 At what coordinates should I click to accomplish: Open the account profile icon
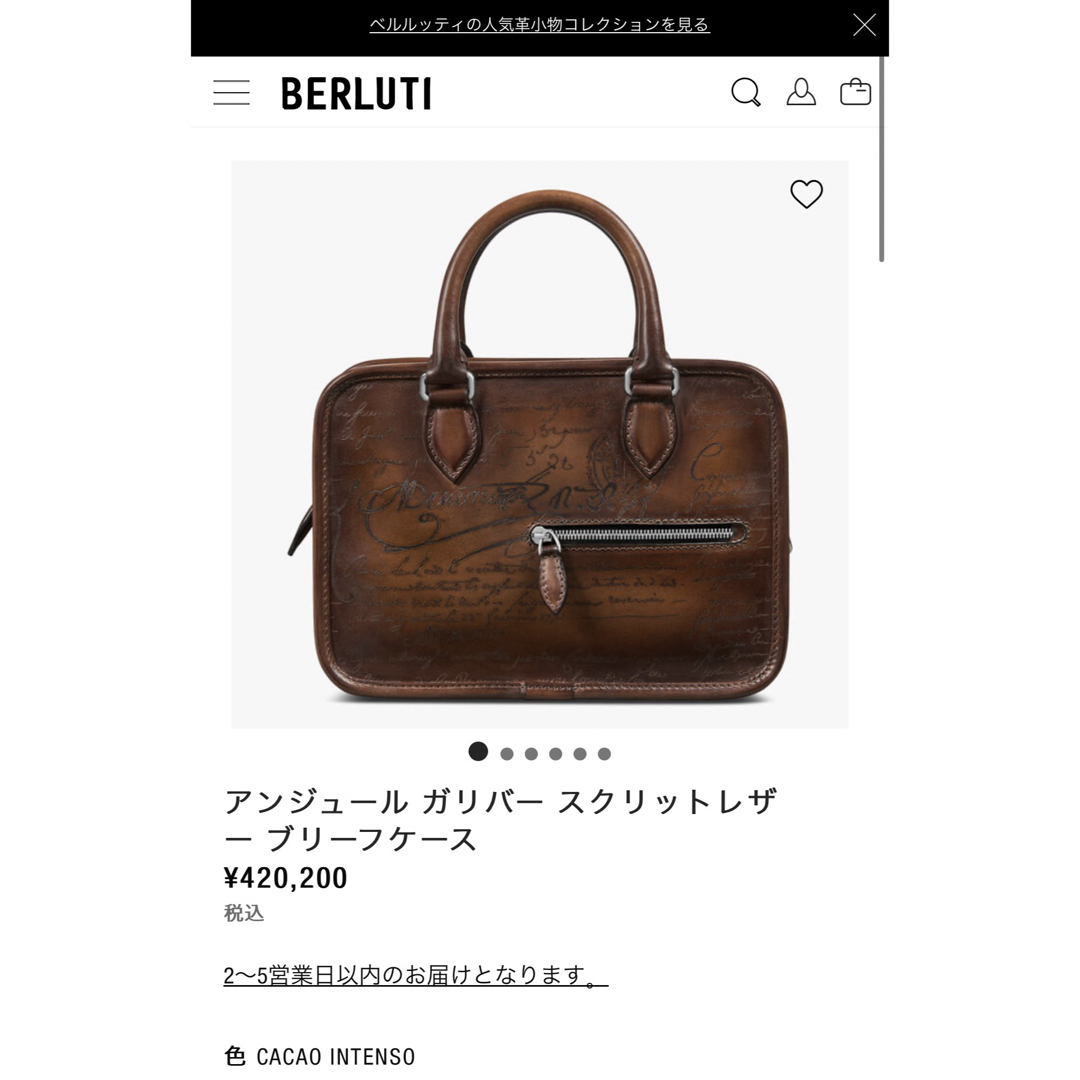pos(801,92)
